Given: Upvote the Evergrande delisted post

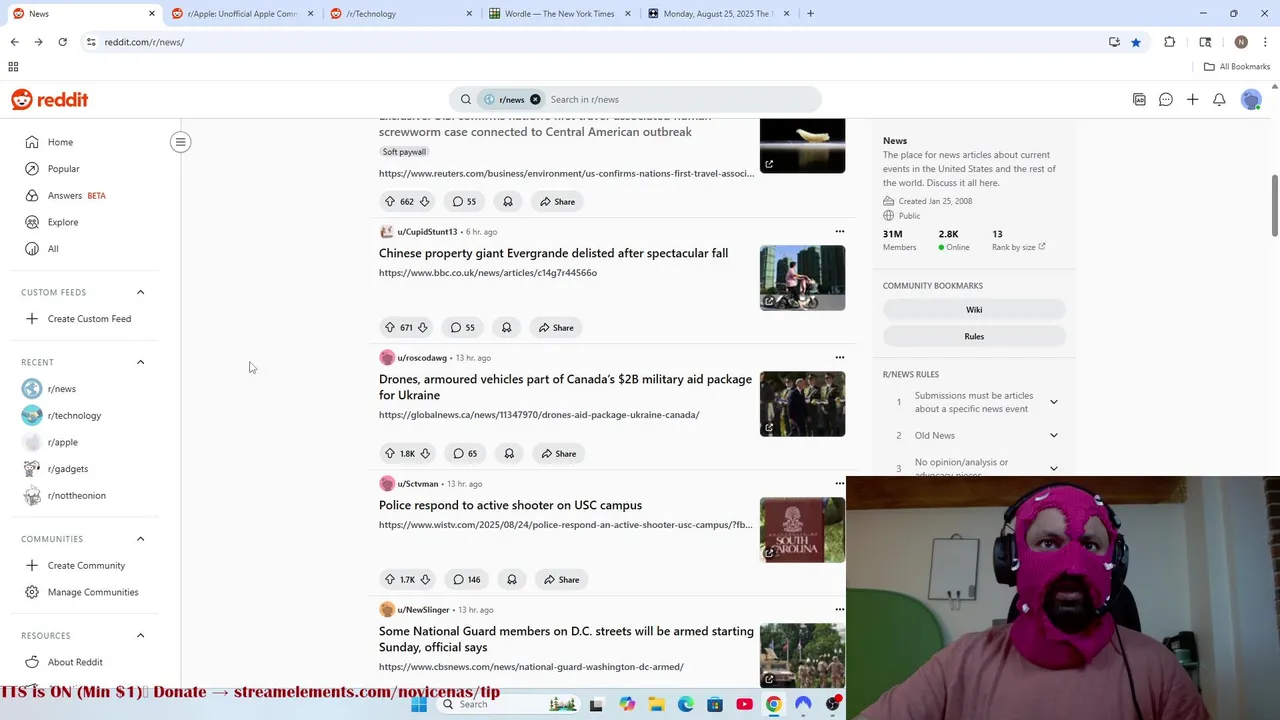Looking at the screenshot, I should [390, 327].
